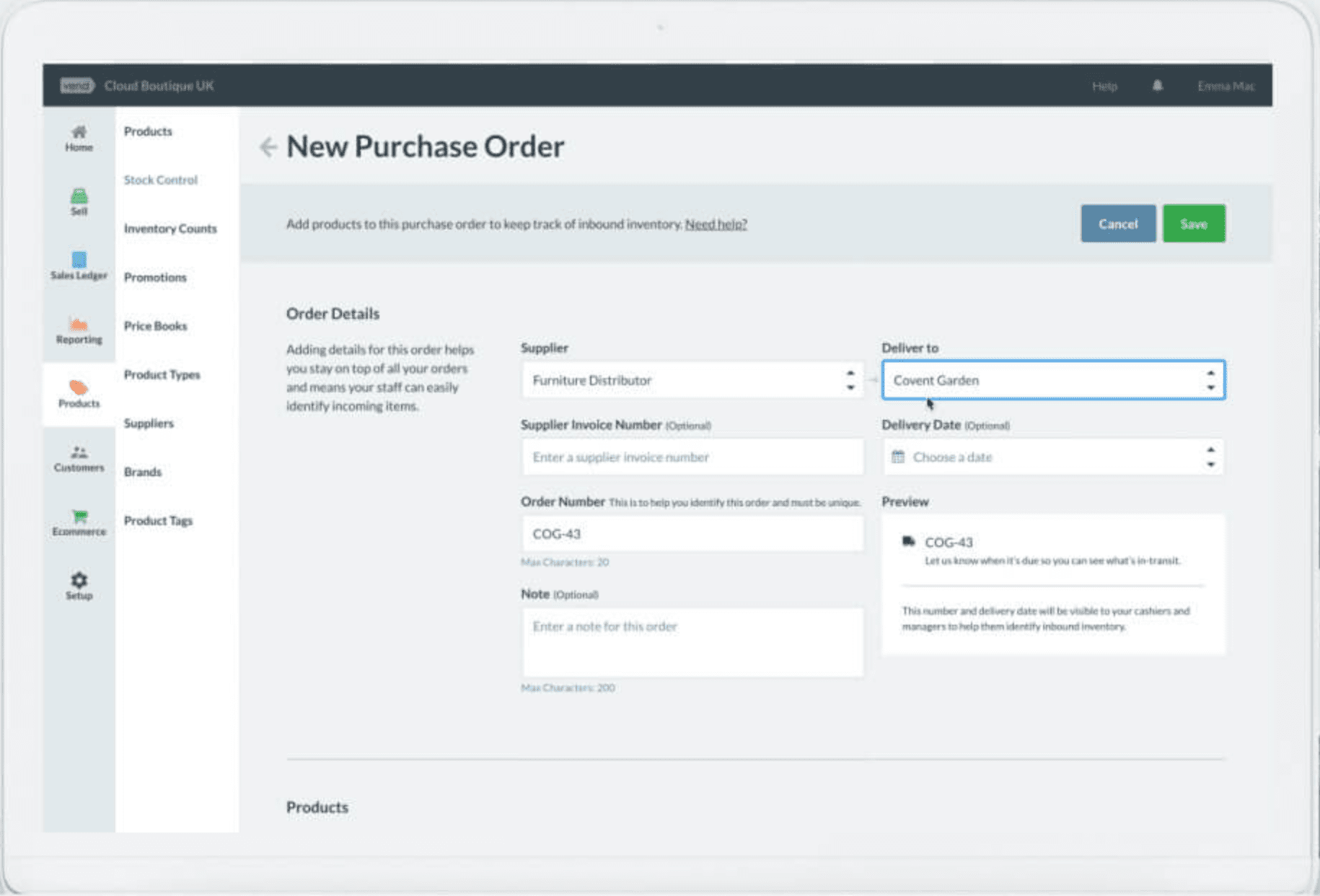
Task: Open the Supplier dropdown
Action: tap(692, 380)
